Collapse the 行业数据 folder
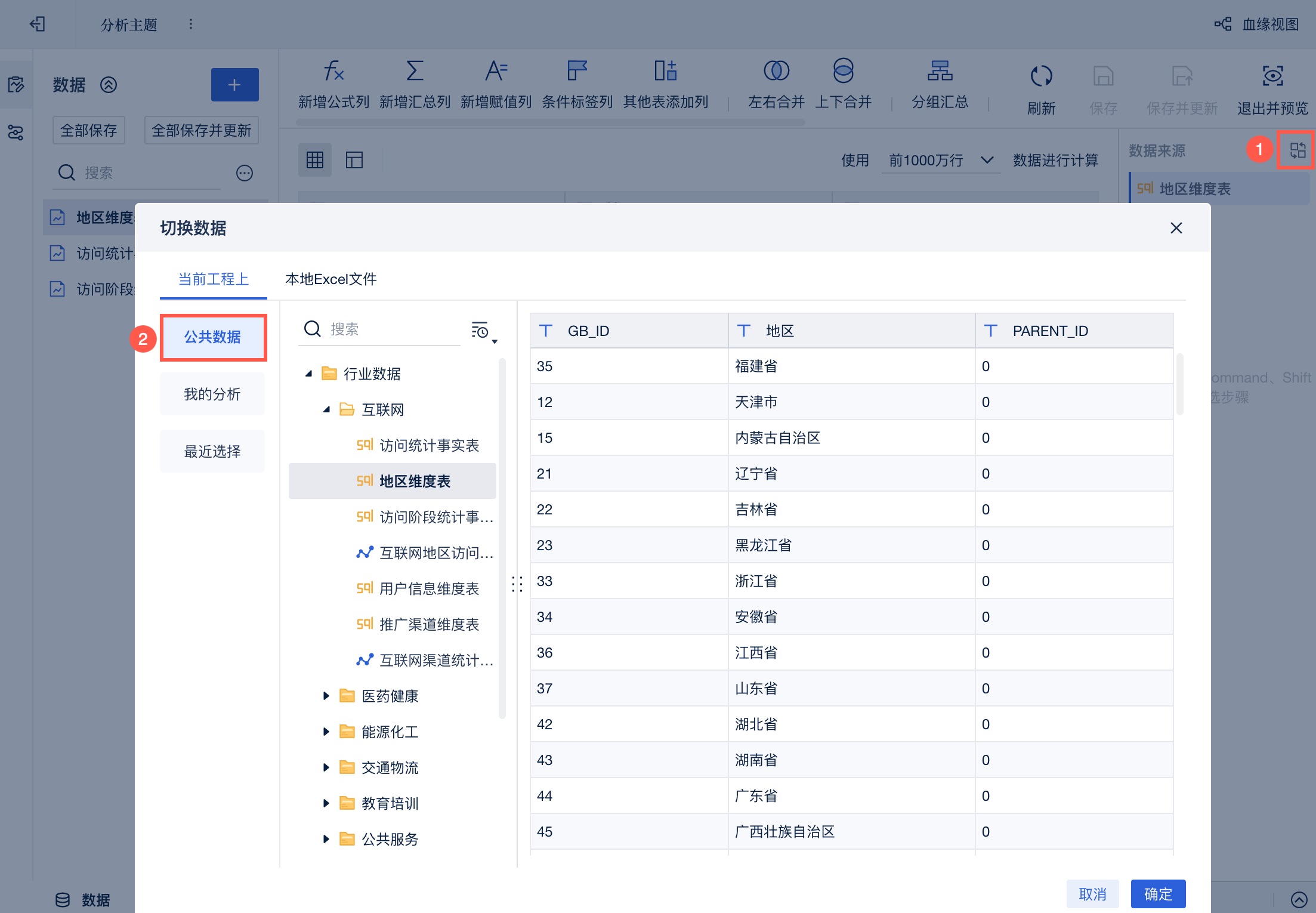The width and height of the screenshot is (1316, 913). pos(309,374)
